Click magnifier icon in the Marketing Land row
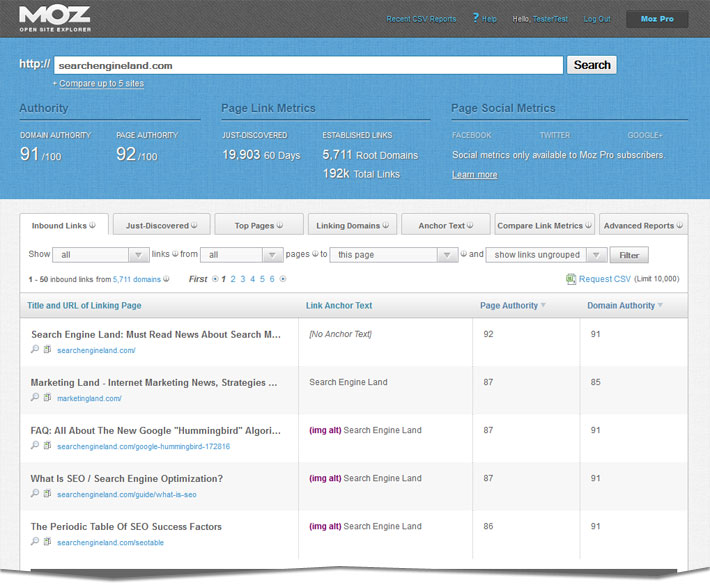Image resolution: width=710 pixels, height=586 pixels. [35, 397]
